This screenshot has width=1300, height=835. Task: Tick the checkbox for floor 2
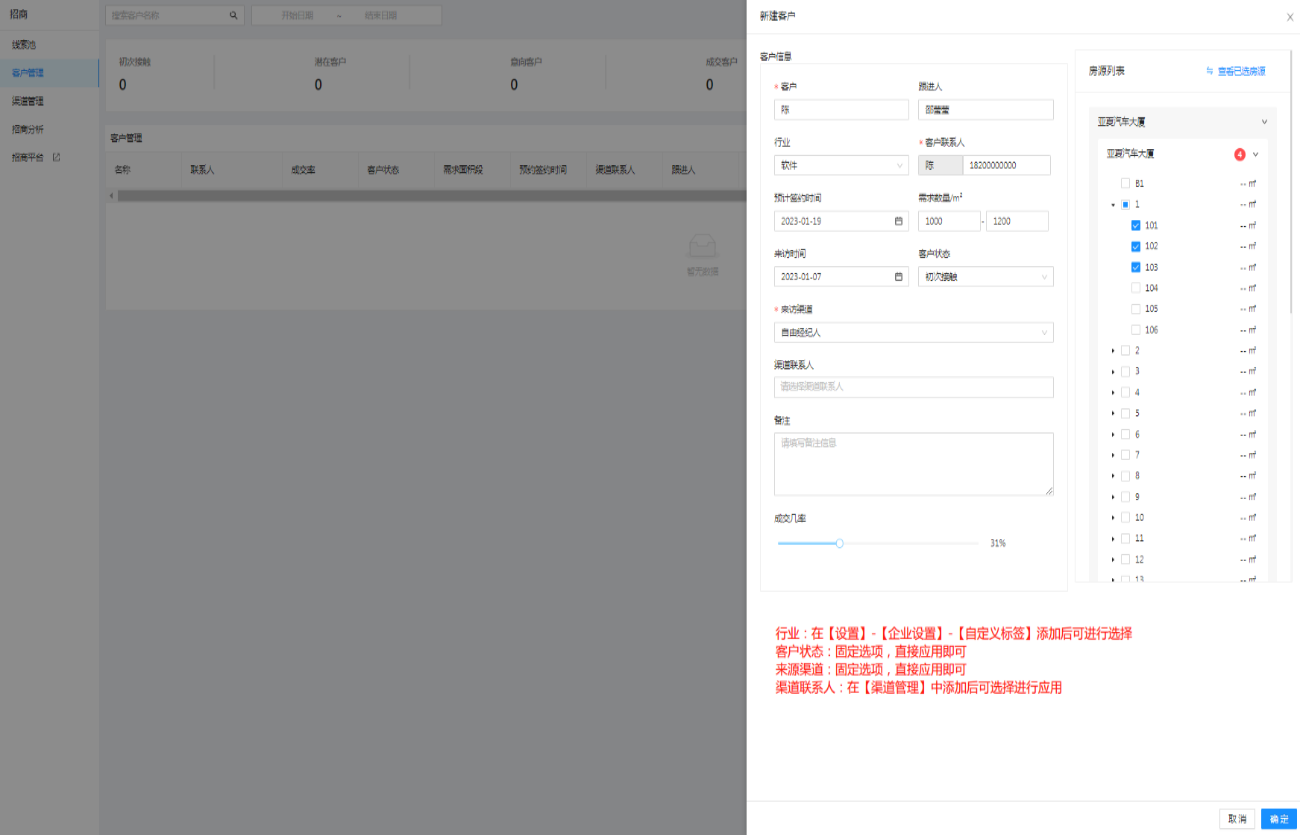click(1125, 351)
